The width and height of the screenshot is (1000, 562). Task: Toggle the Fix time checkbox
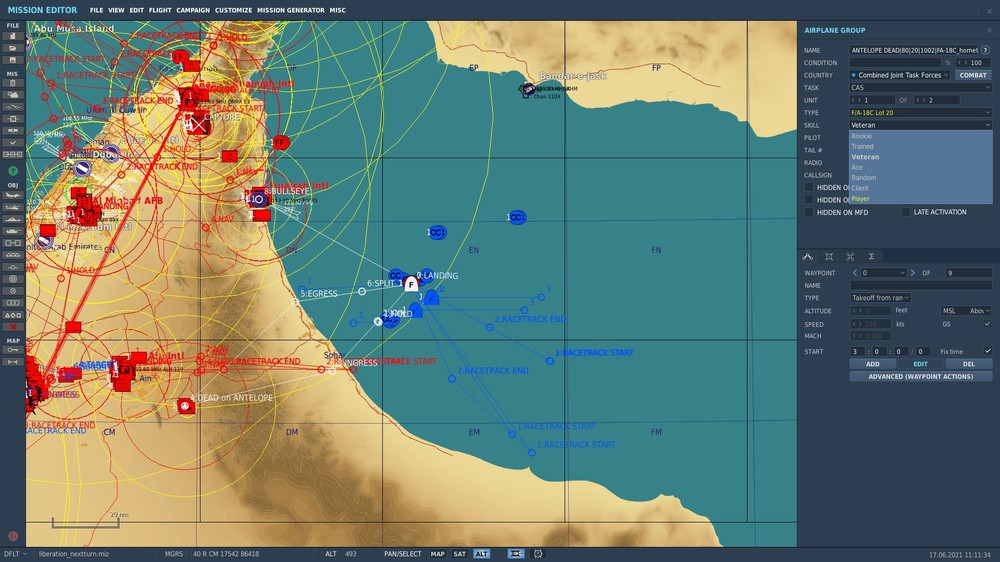coord(987,351)
